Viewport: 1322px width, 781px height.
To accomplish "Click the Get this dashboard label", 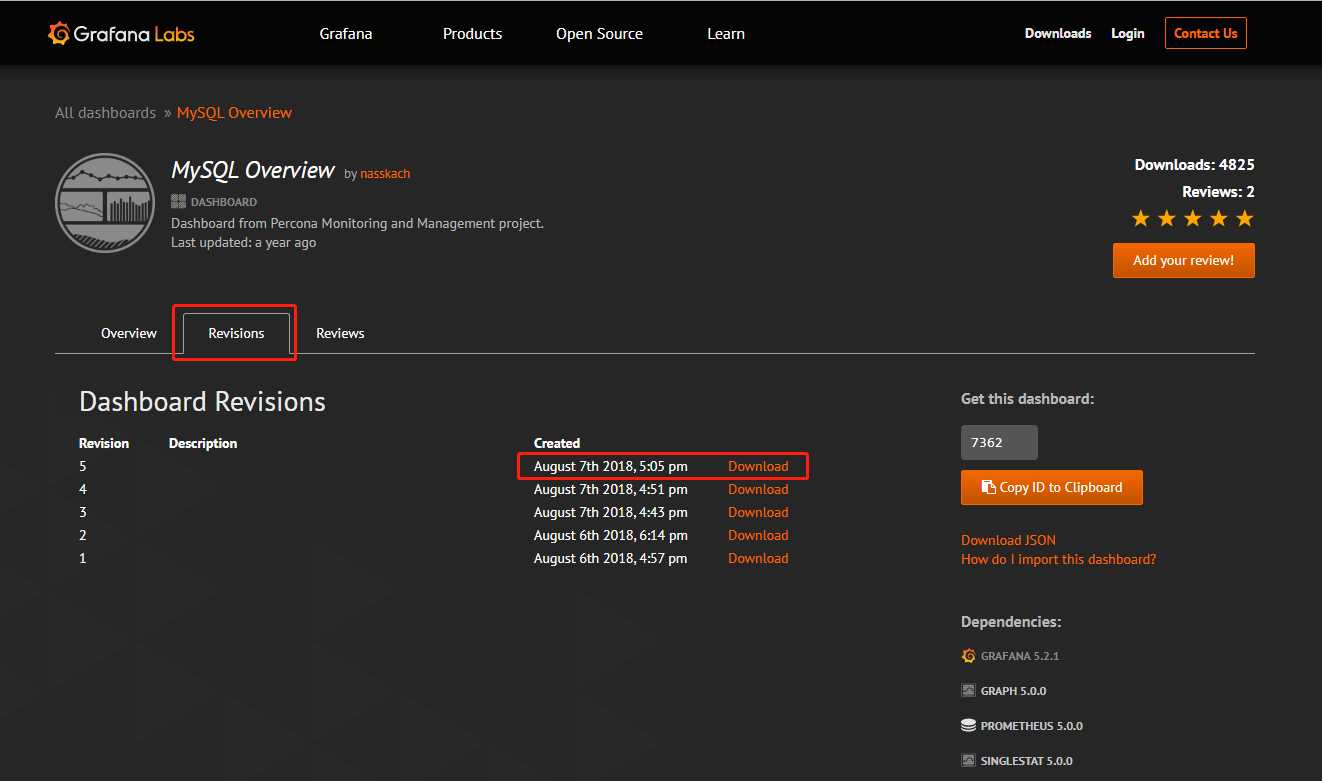I will pos(1028,399).
